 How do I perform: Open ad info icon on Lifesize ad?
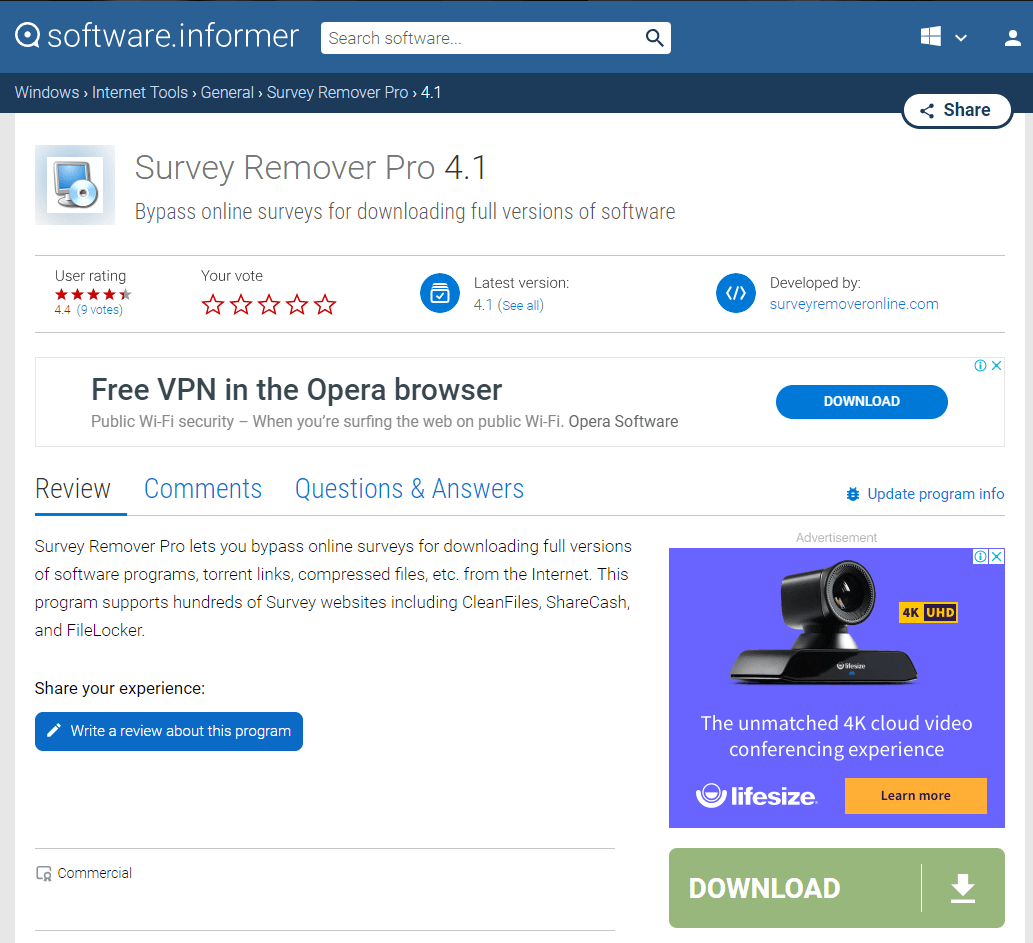980,557
